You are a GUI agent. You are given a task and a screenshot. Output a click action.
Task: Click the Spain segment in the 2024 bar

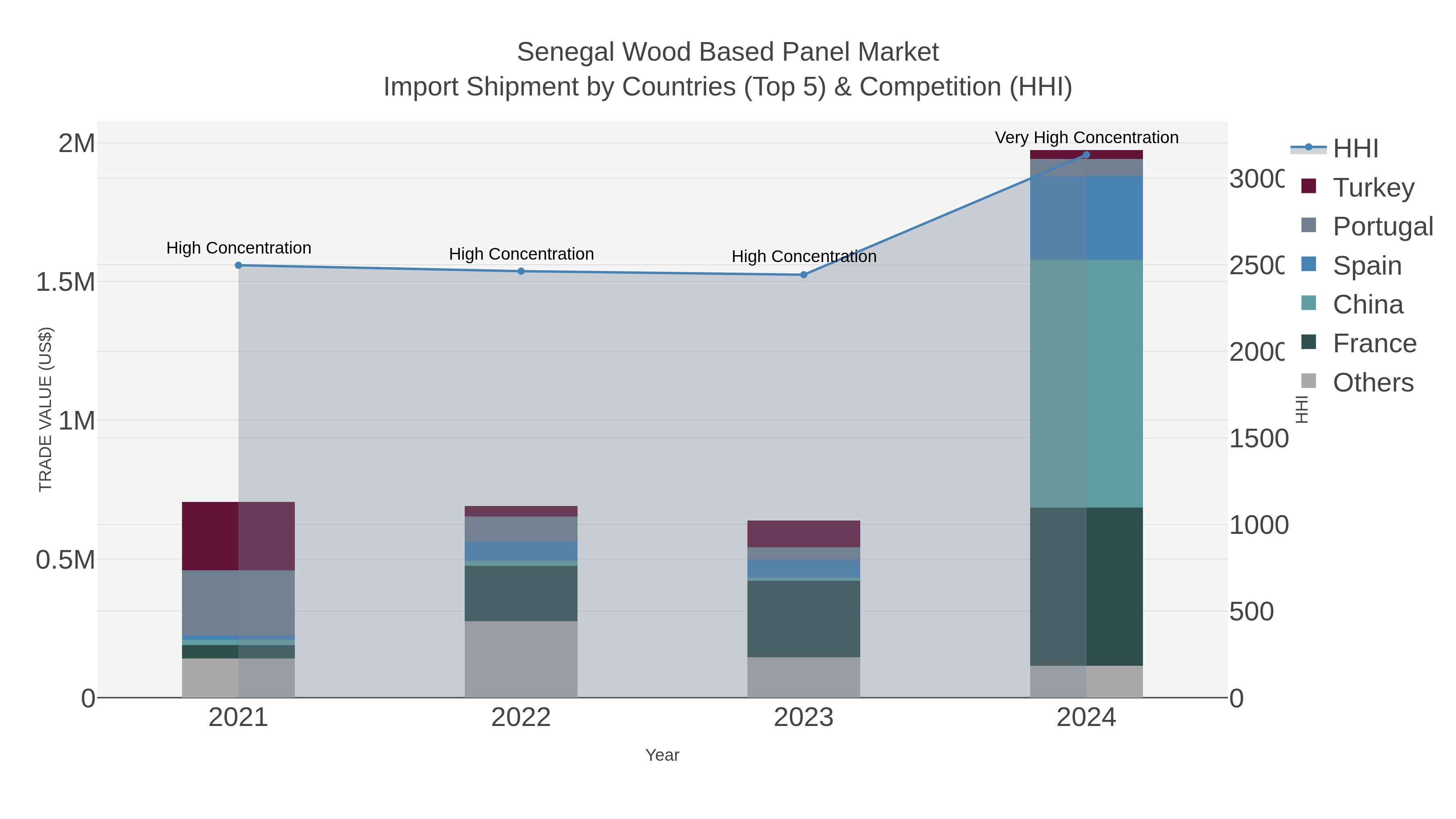pyautogui.click(x=1086, y=218)
